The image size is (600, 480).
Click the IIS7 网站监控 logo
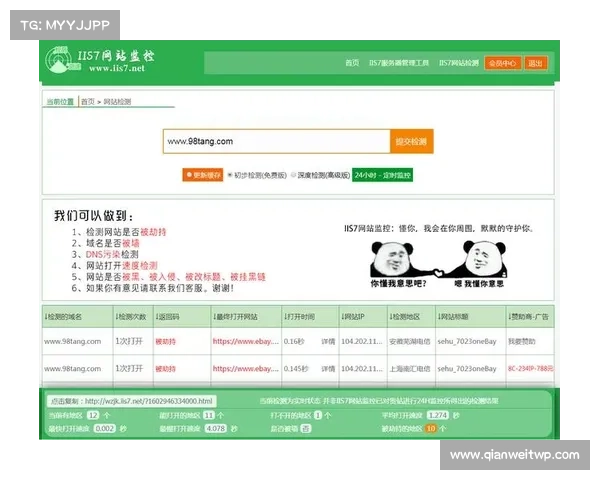[x=100, y=60]
